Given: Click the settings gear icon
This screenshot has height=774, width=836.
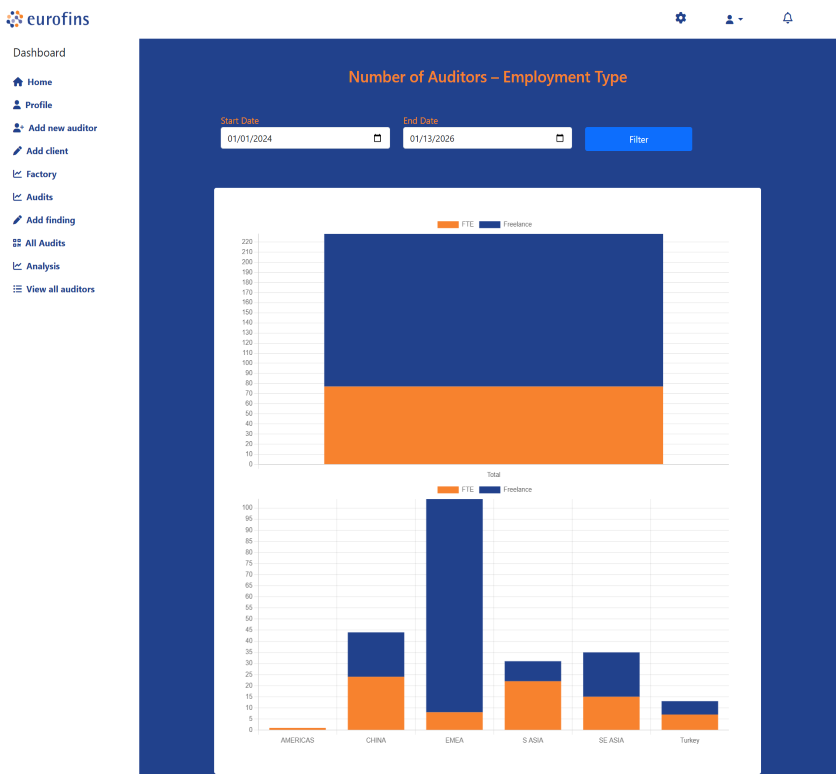Looking at the screenshot, I should tap(681, 18).
